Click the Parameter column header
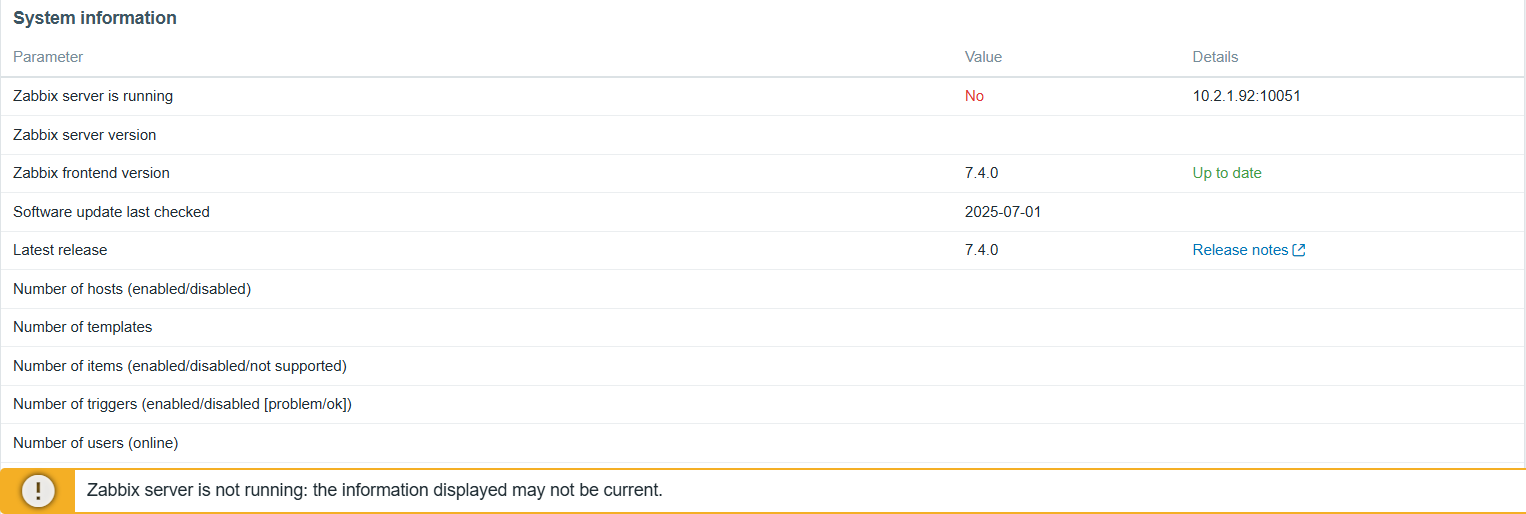Image resolution: width=1526 pixels, height=514 pixels. click(48, 57)
